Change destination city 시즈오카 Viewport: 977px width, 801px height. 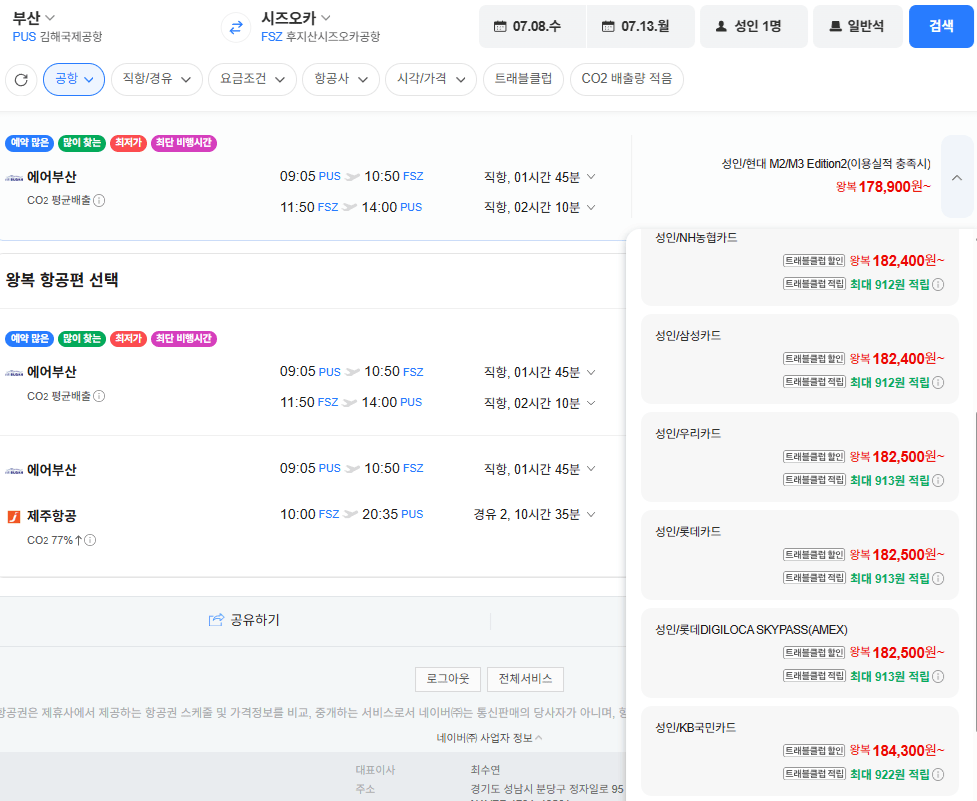[x=295, y=17]
